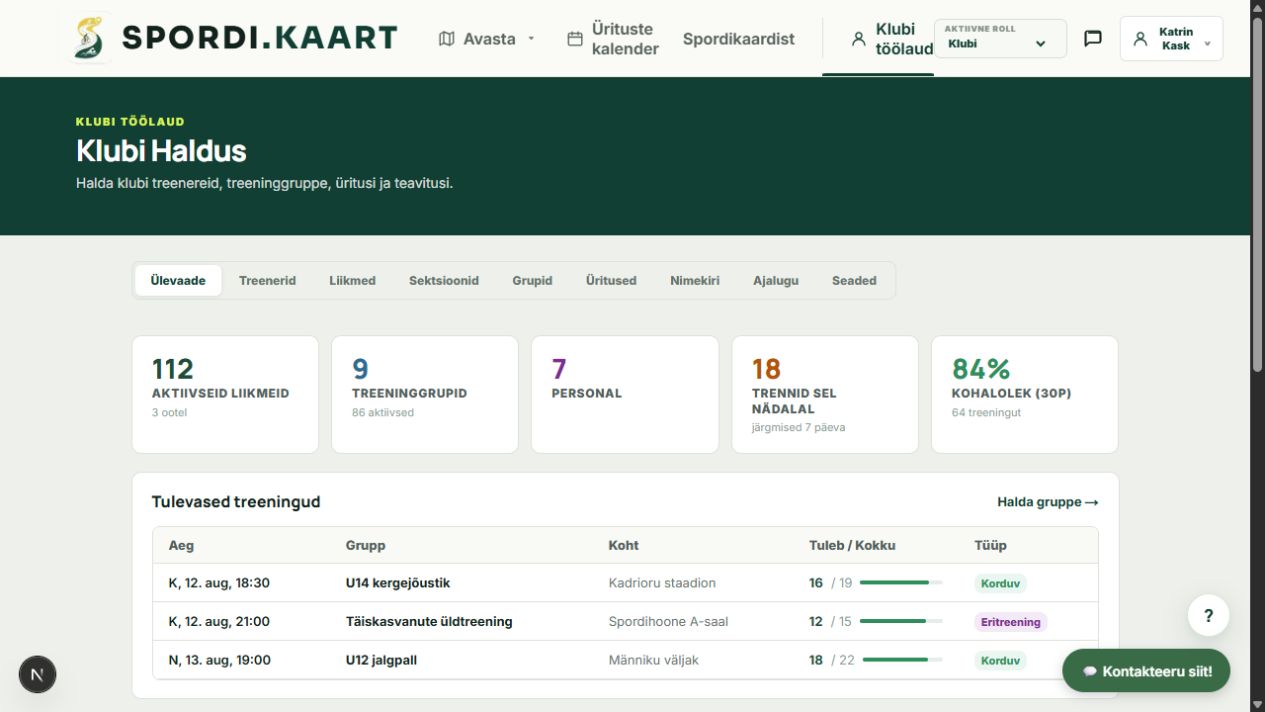Click the Korduv badge in U12 jalgpall row

tap(1000, 660)
